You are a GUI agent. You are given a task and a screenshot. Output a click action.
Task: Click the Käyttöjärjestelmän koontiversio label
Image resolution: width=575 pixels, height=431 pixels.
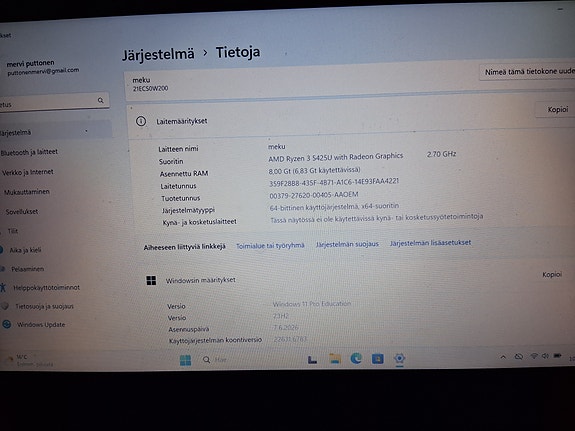coord(215,340)
